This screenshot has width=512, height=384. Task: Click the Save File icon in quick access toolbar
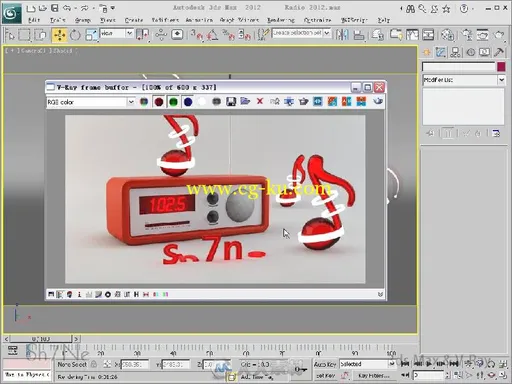54,8
